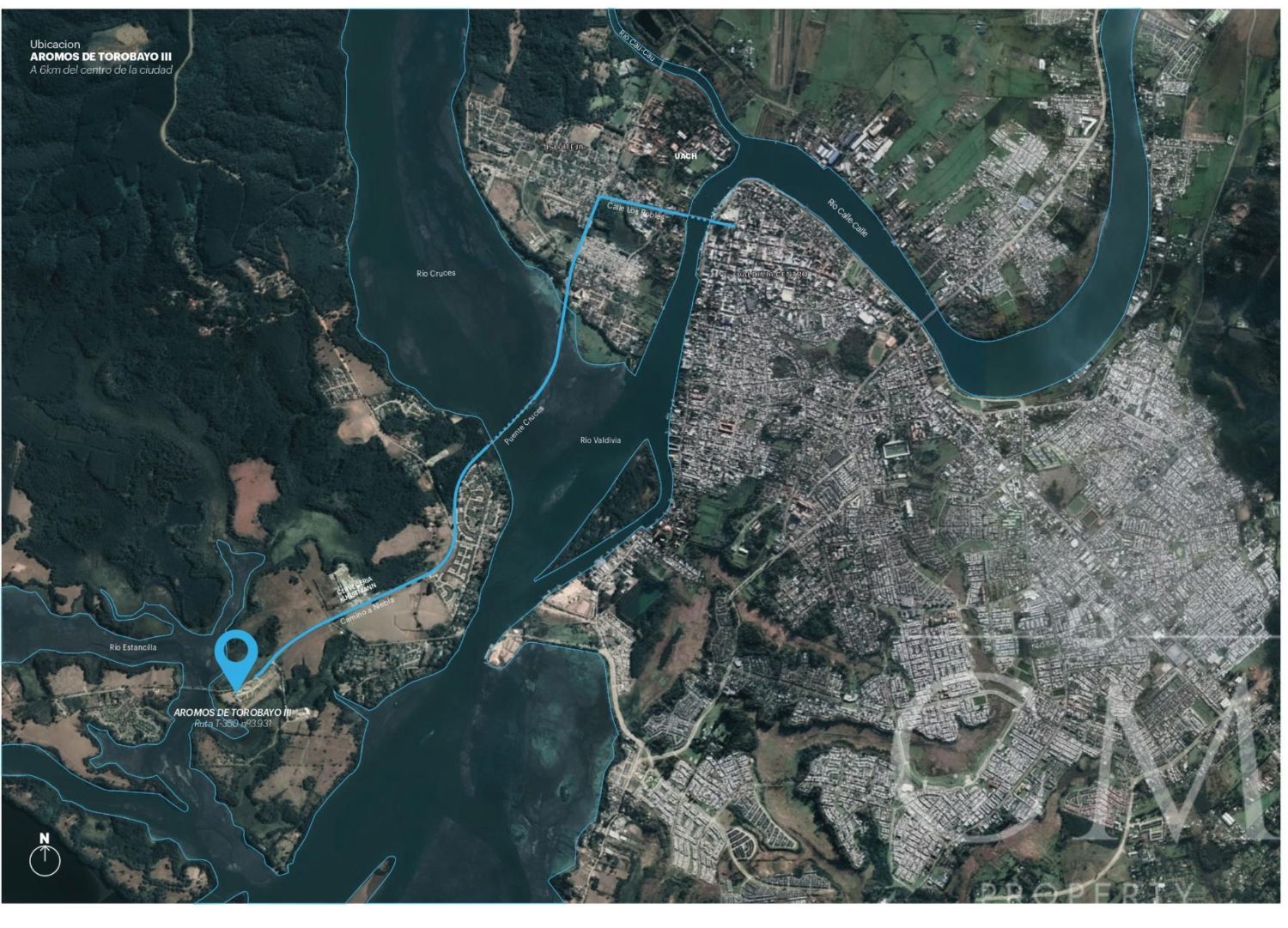Click the blue location pin marker
Viewport: 1288px width, 928px height.
click(236, 659)
